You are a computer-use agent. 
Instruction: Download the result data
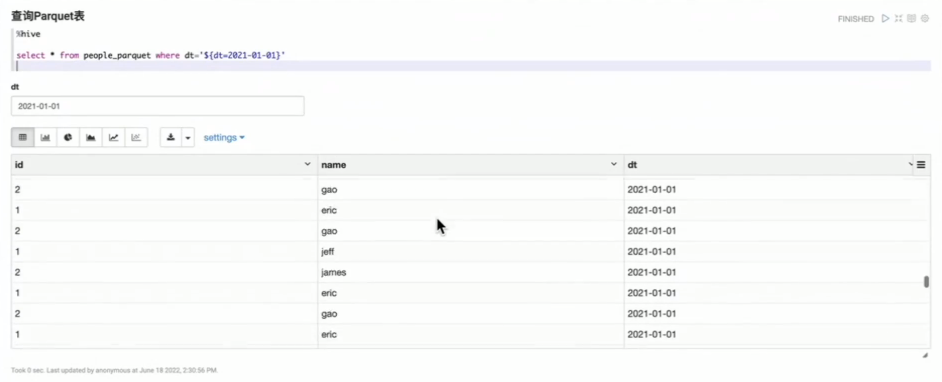171,137
